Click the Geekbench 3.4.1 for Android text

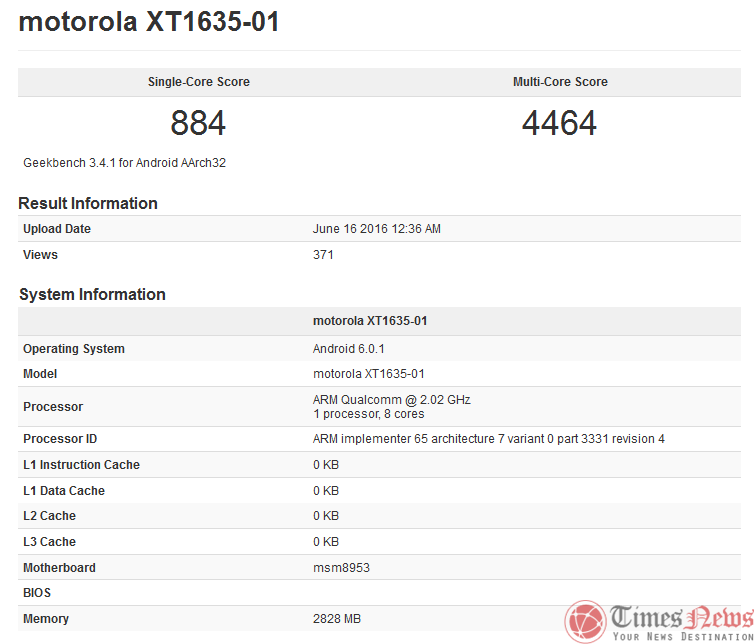coord(125,162)
